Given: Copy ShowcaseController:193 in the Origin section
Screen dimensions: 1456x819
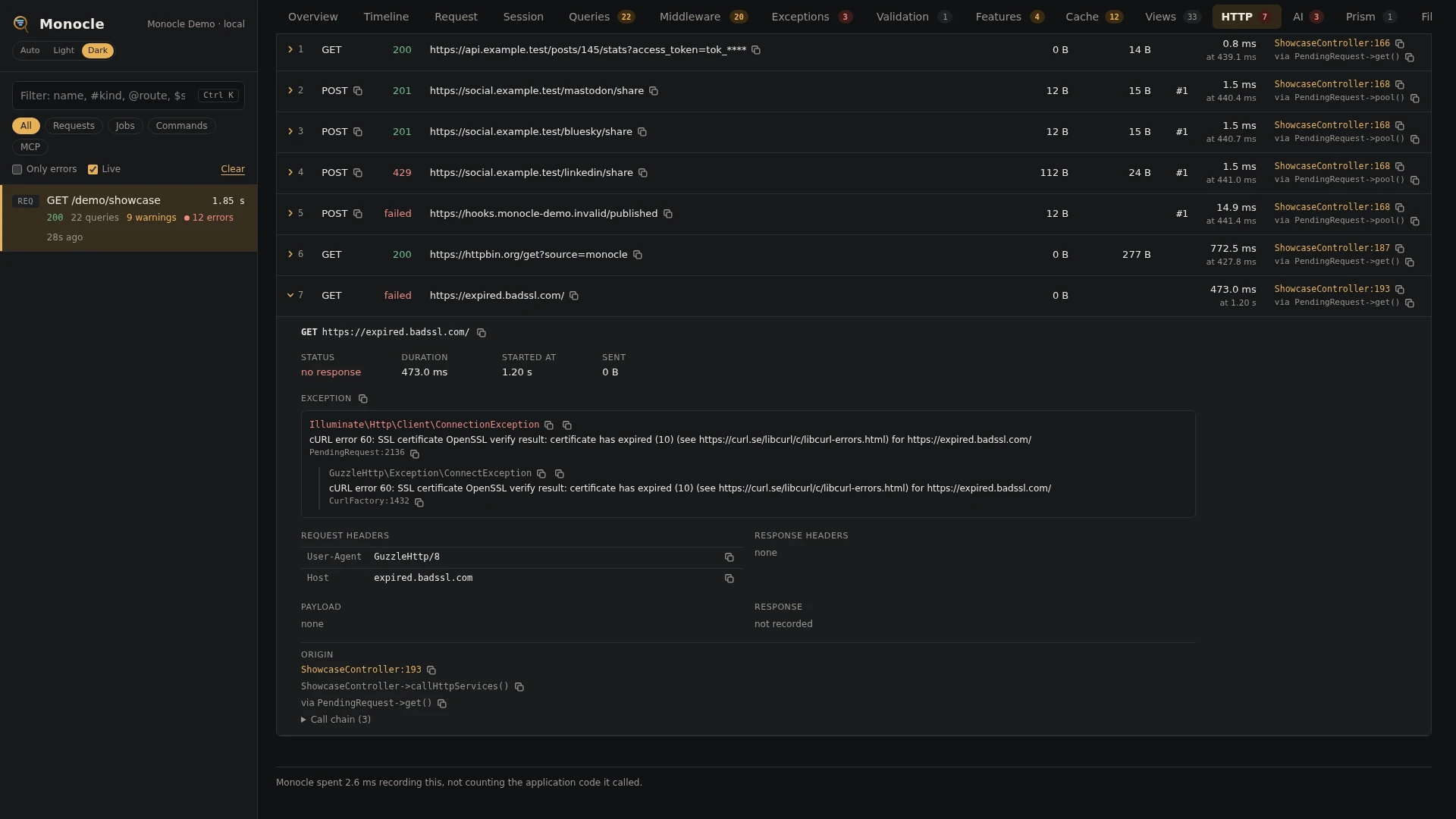Looking at the screenshot, I should point(431,670).
